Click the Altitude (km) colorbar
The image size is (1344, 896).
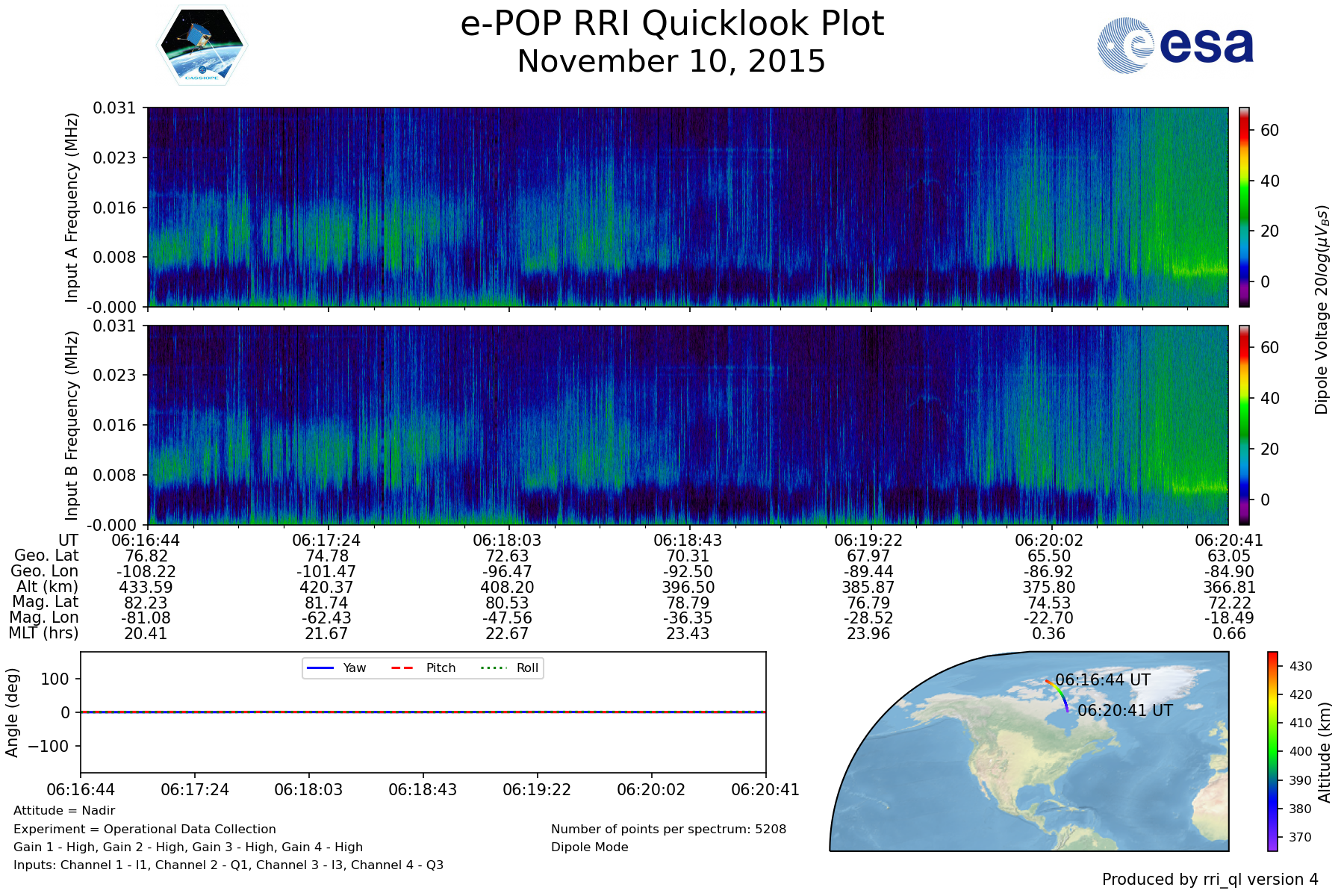[1272, 751]
